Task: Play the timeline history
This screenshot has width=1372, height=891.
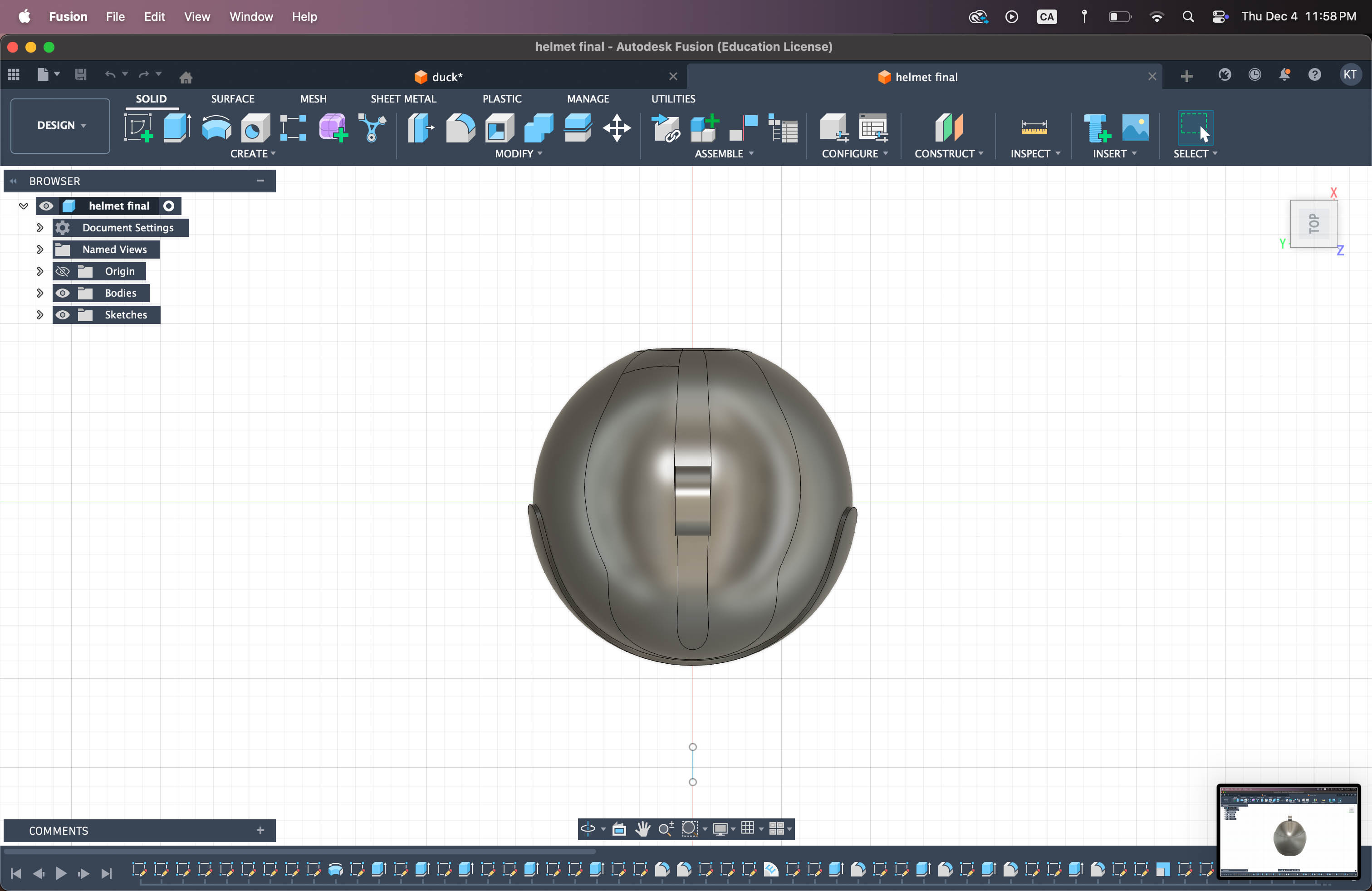Action: tap(60, 873)
